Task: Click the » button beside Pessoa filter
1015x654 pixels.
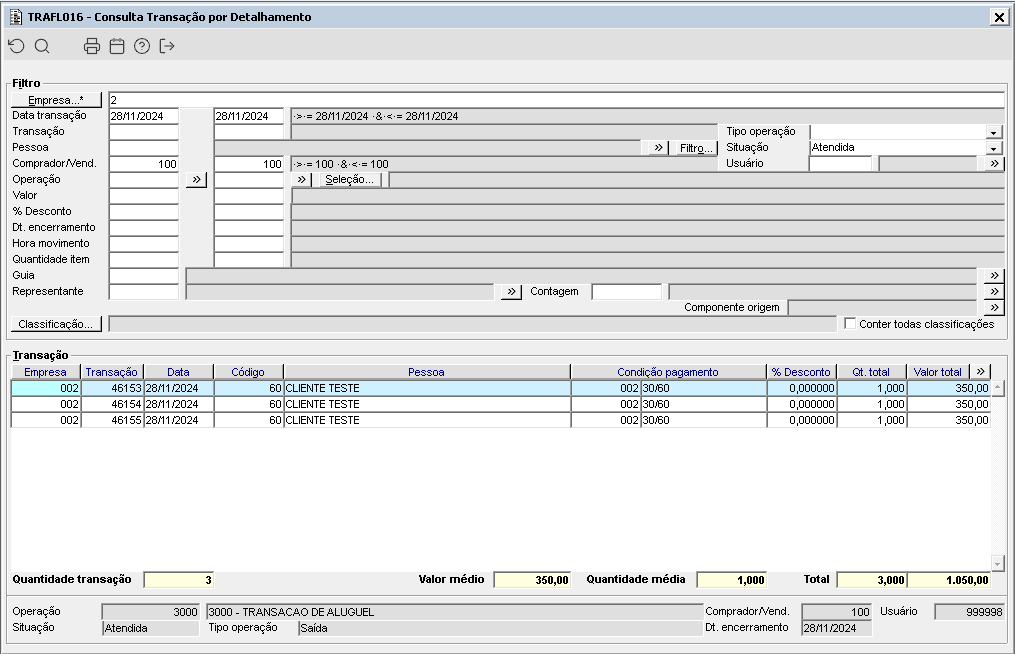Action: (x=658, y=148)
